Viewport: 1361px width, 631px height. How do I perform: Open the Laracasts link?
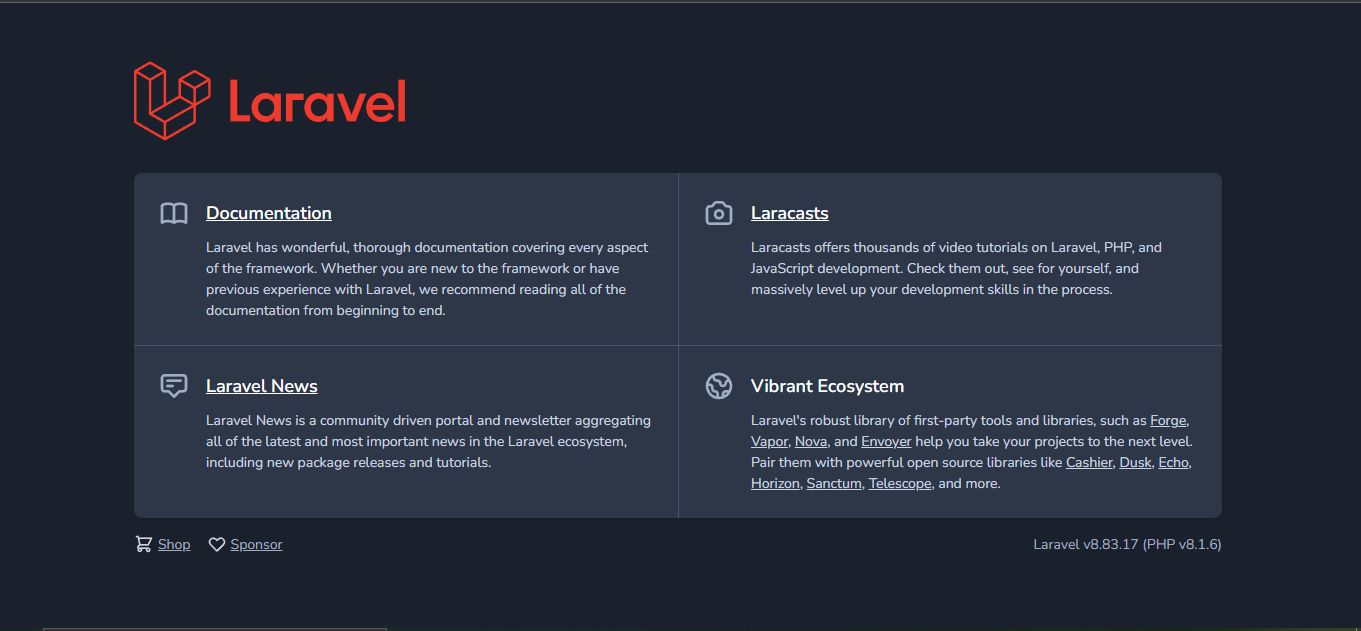coord(790,213)
